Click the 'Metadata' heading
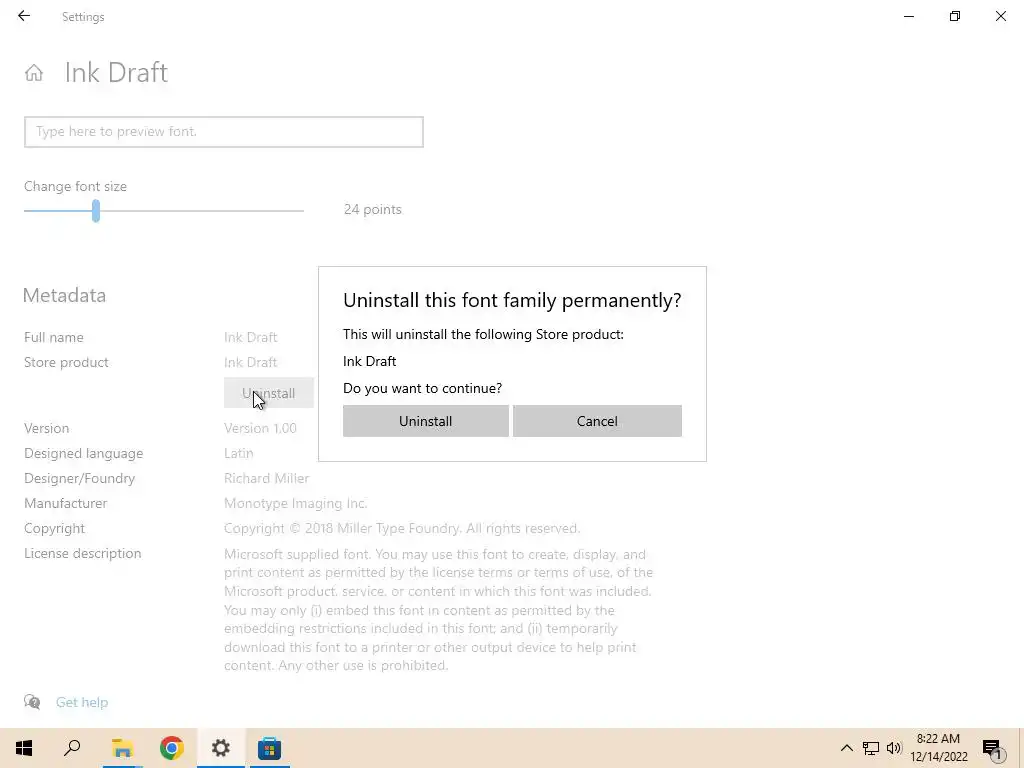The height and width of the screenshot is (768, 1024). [64, 295]
